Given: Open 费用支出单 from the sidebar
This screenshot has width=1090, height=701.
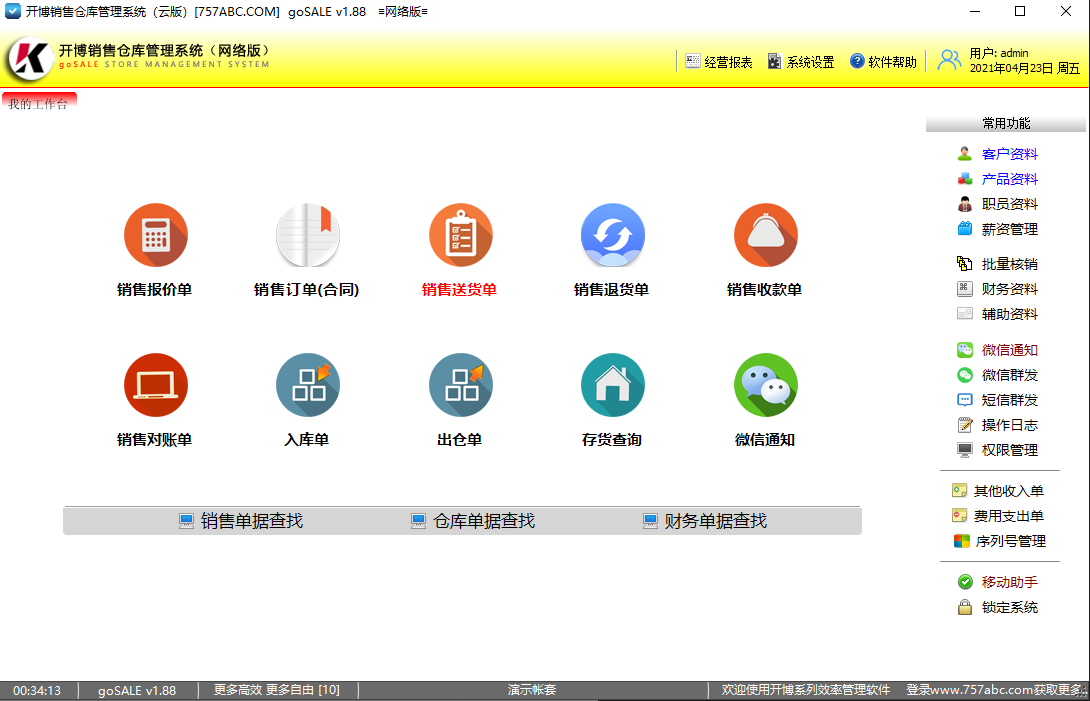Looking at the screenshot, I should (1009, 516).
